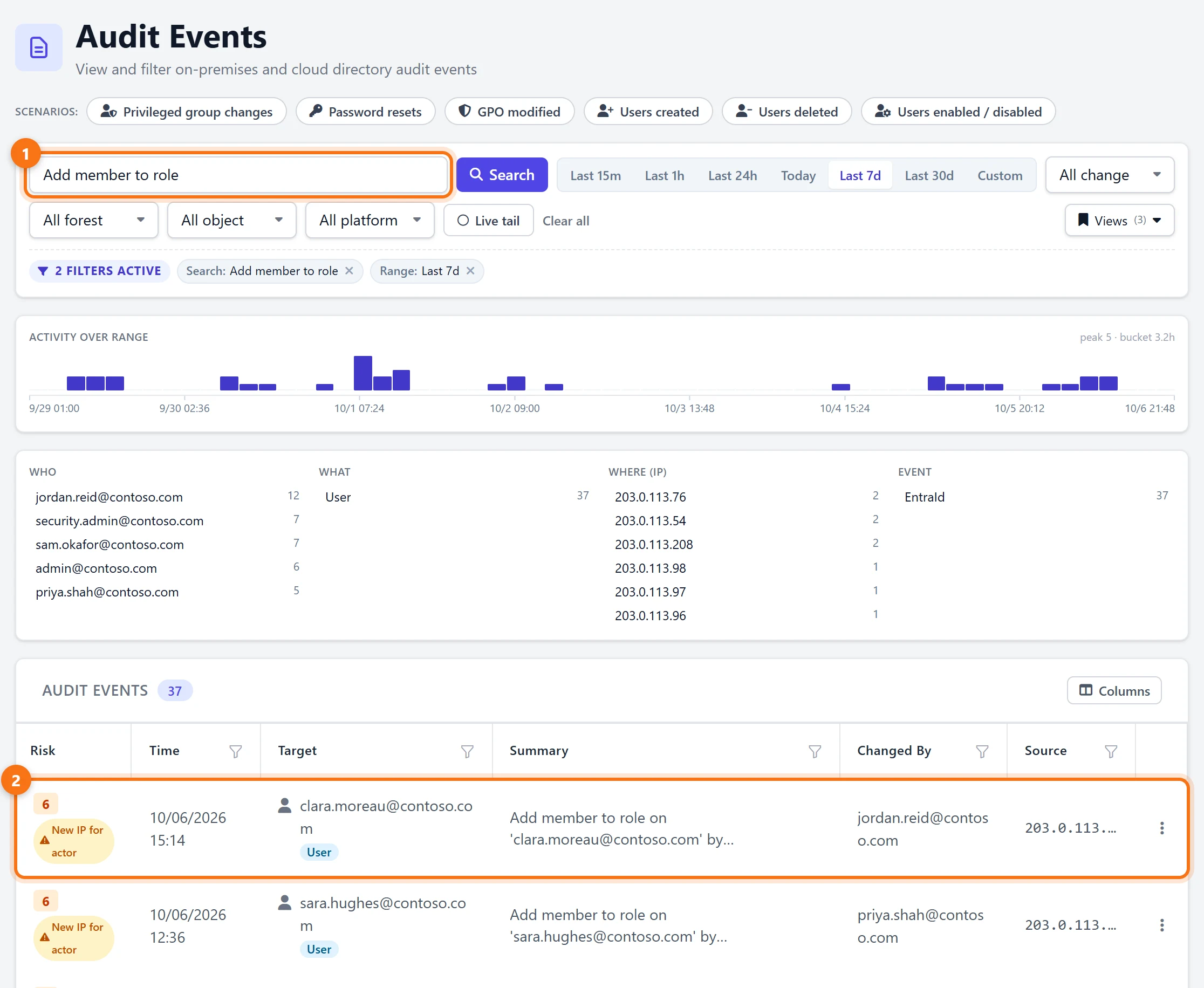This screenshot has height=988, width=1204.
Task: Apply the Users deleted scenario
Action: pyautogui.click(x=786, y=112)
